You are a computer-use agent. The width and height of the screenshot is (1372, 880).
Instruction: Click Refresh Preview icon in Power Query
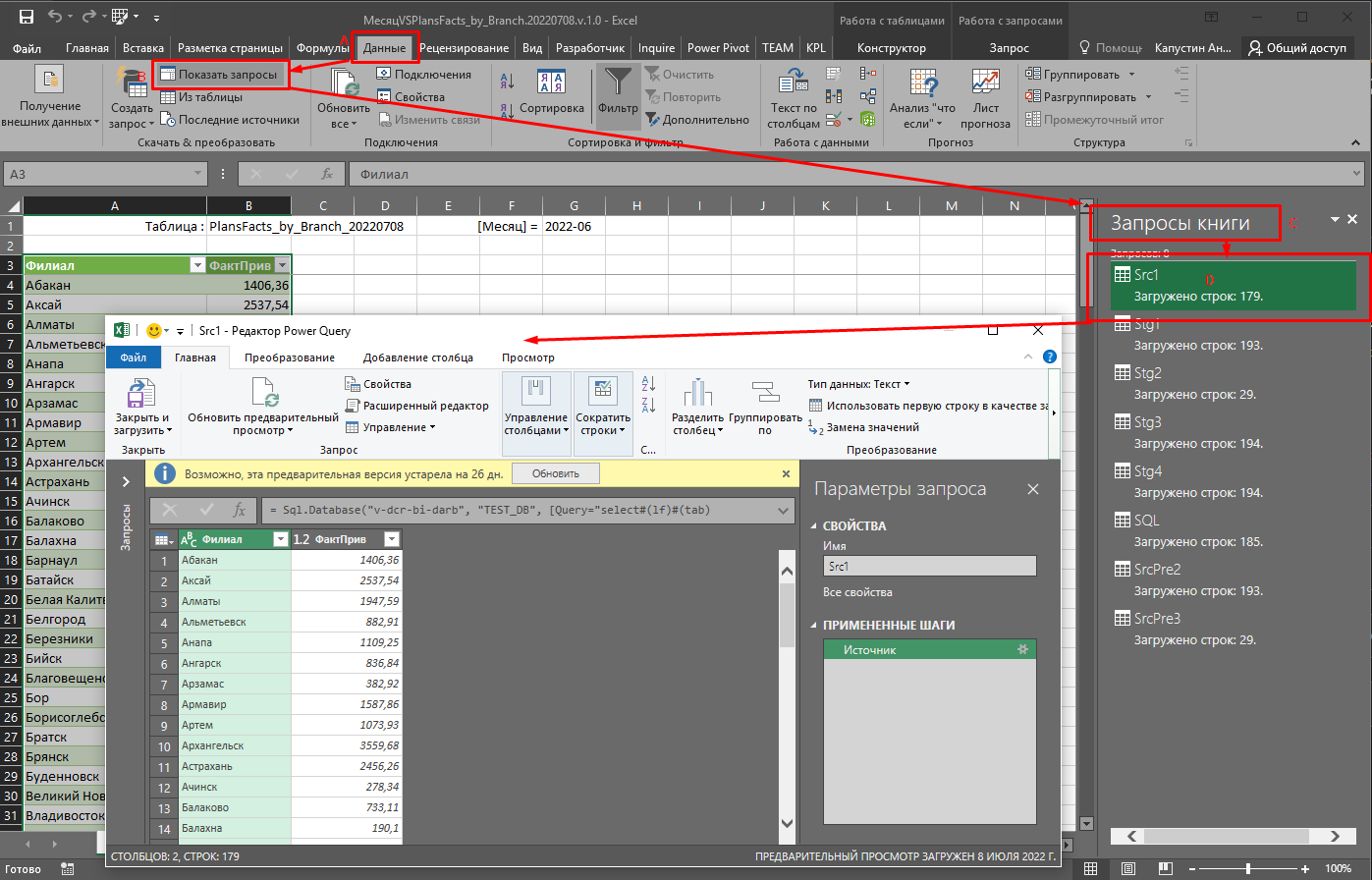266,393
